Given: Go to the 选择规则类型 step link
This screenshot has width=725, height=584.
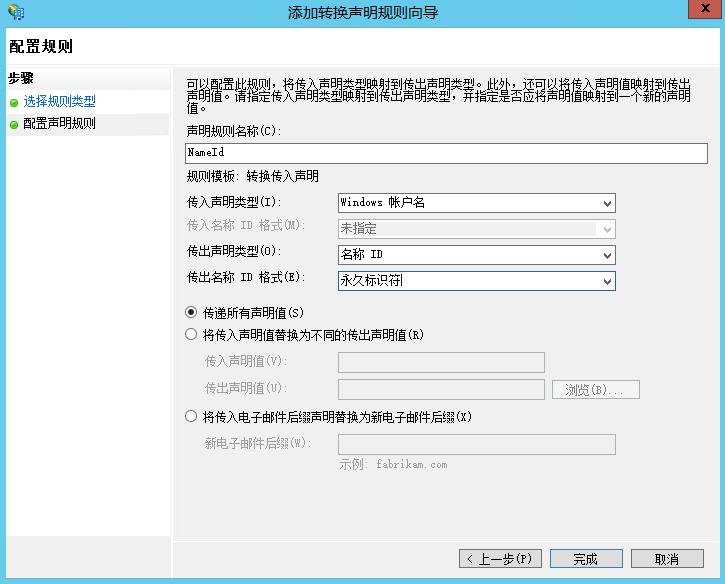Looking at the screenshot, I should [x=59, y=102].
